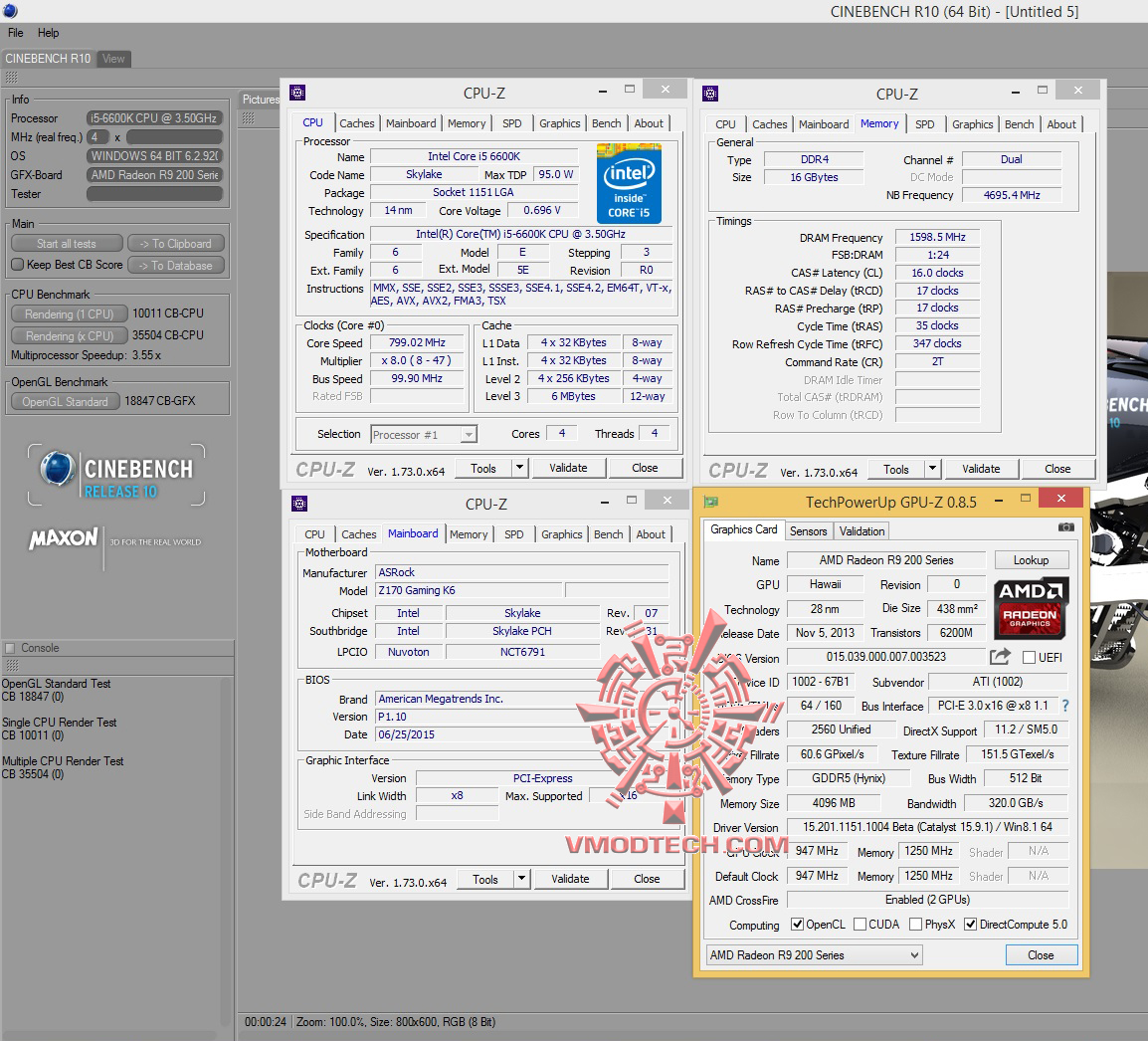Image resolution: width=1148 pixels, height=1041 pixels.
Task: Minimize the CPU-Z CPU tab window
Action: tap(603, 91)
